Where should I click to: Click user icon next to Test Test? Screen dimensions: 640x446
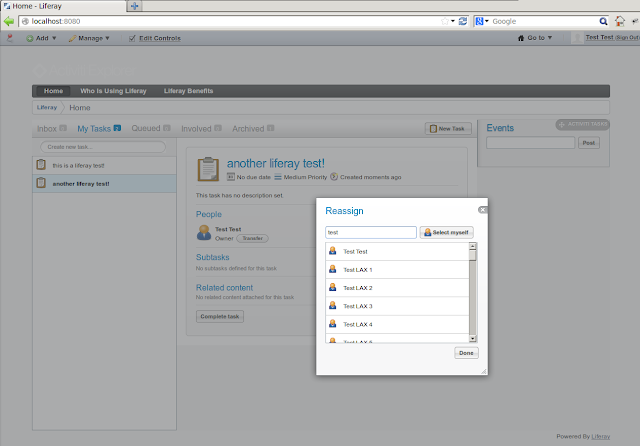pos(333,251)
